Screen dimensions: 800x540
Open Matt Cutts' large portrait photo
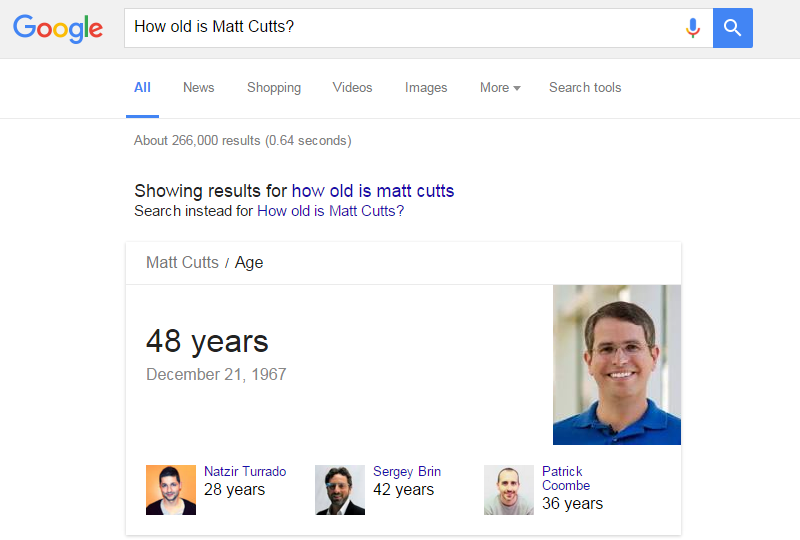616,365
